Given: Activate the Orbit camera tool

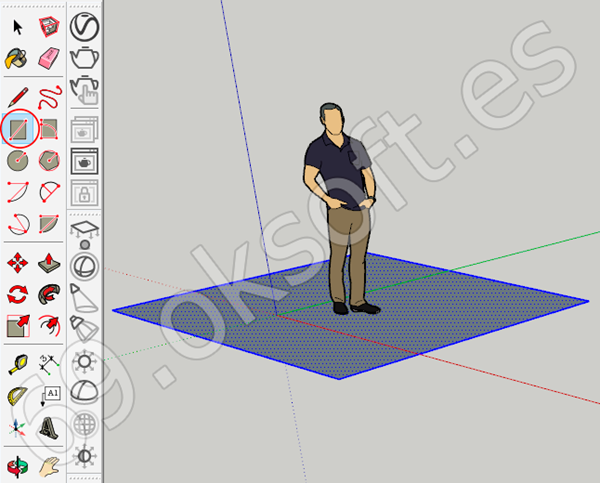Looking at the screenshot, I should pyautogui.click(x=18, y=467).
